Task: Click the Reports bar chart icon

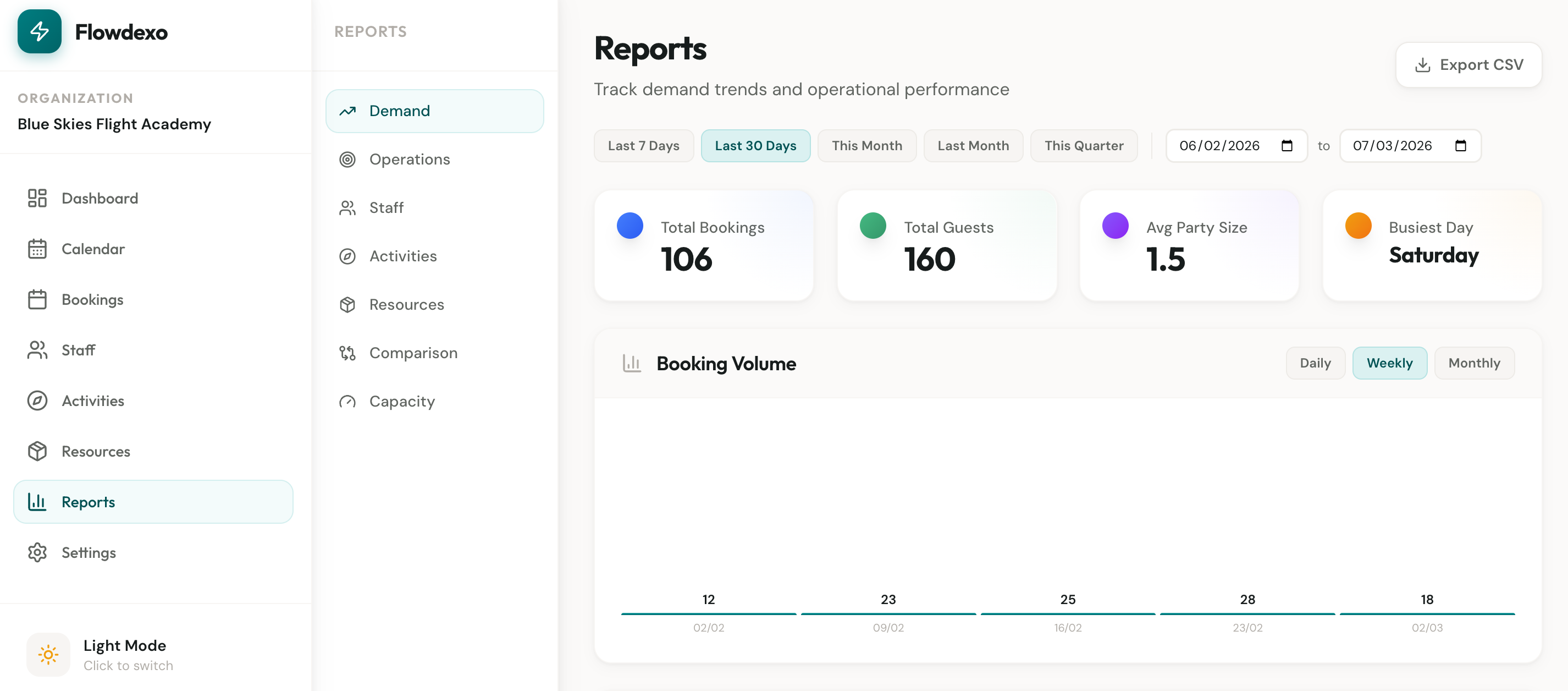Action: click(37, 502)
